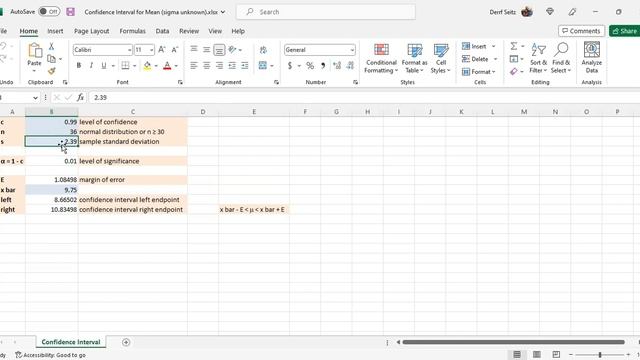Toggle Align Left
The height and width of the screenshot is (360, 640).
point(194,65)
